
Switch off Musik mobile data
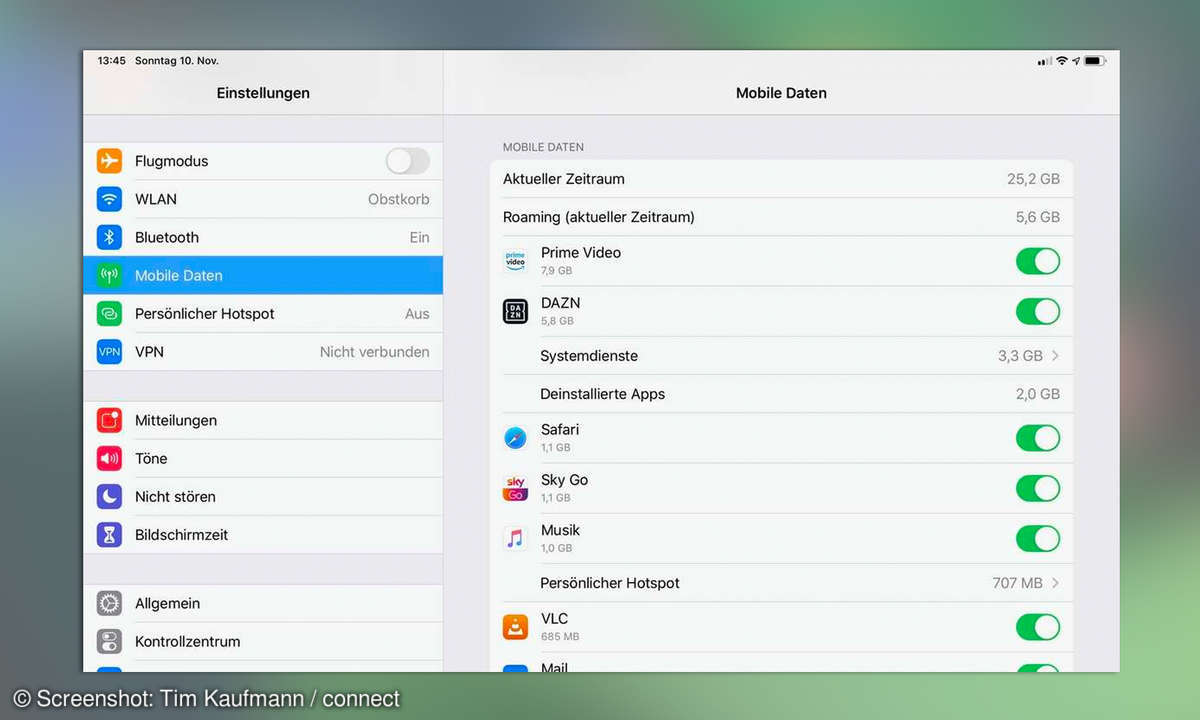click(x=1038, y=539)
